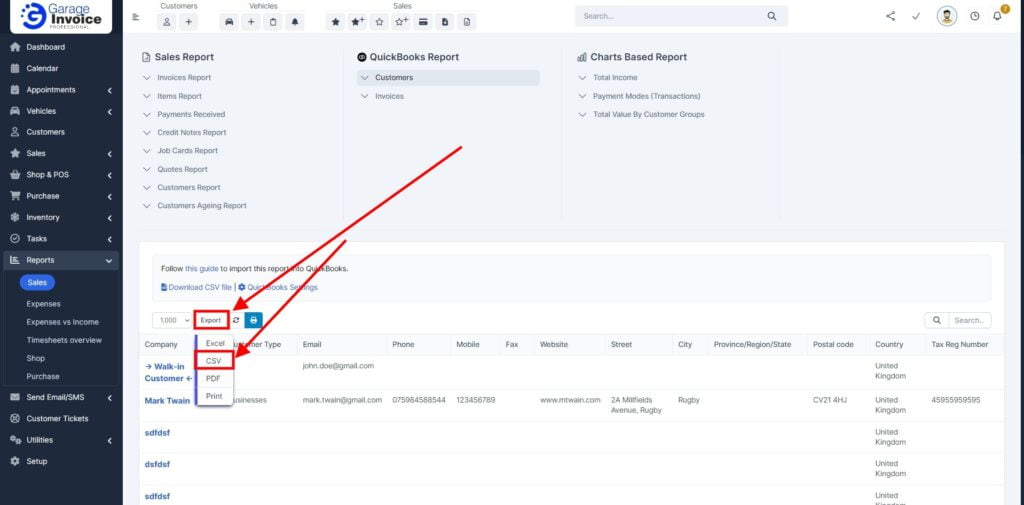Select Customers under QuickBooks Report
Viewport: 1024px width, 505px height.
pyautogui.click(x=448, y=78)
